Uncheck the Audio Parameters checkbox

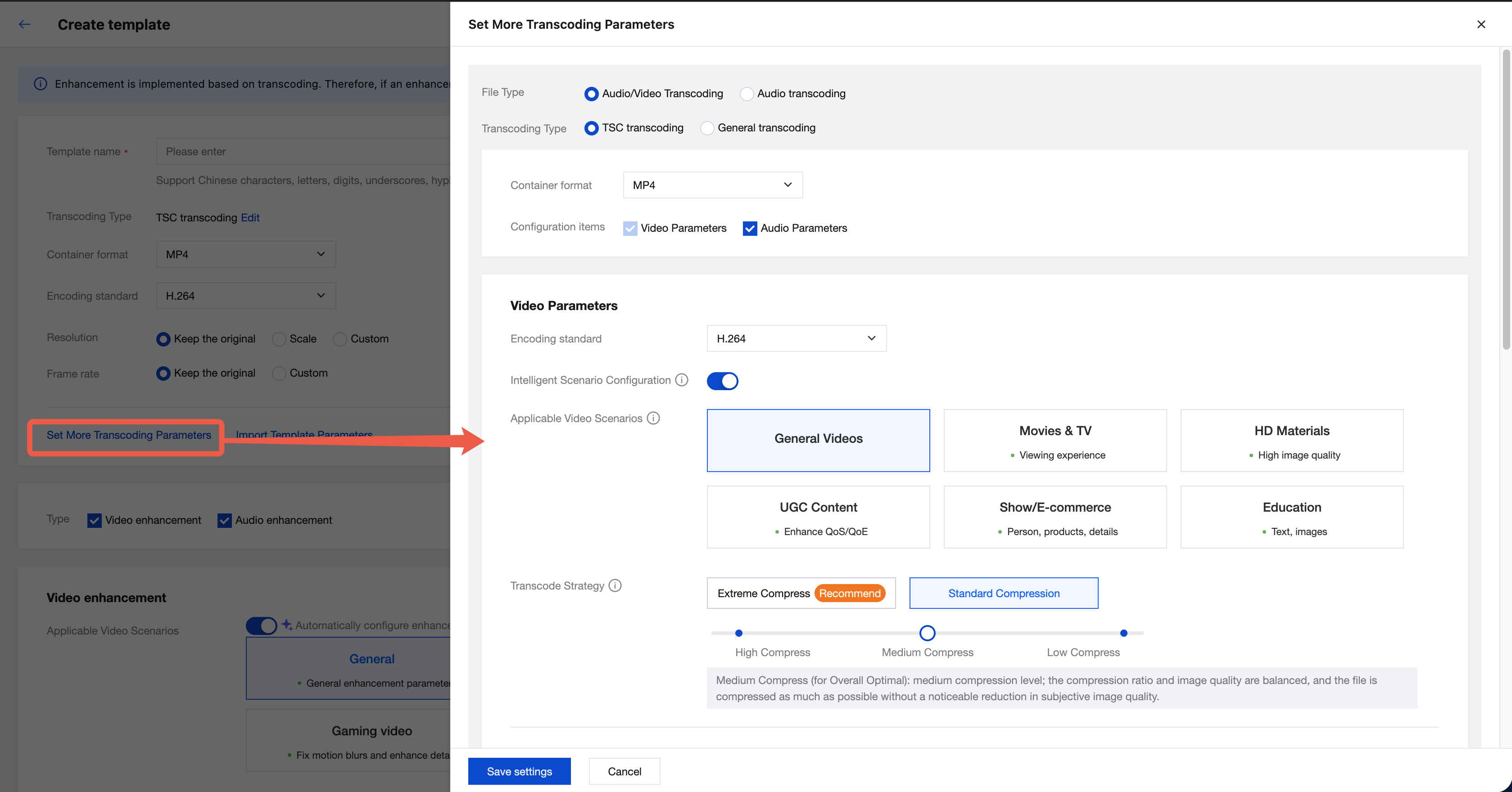(x=750, y=228)
